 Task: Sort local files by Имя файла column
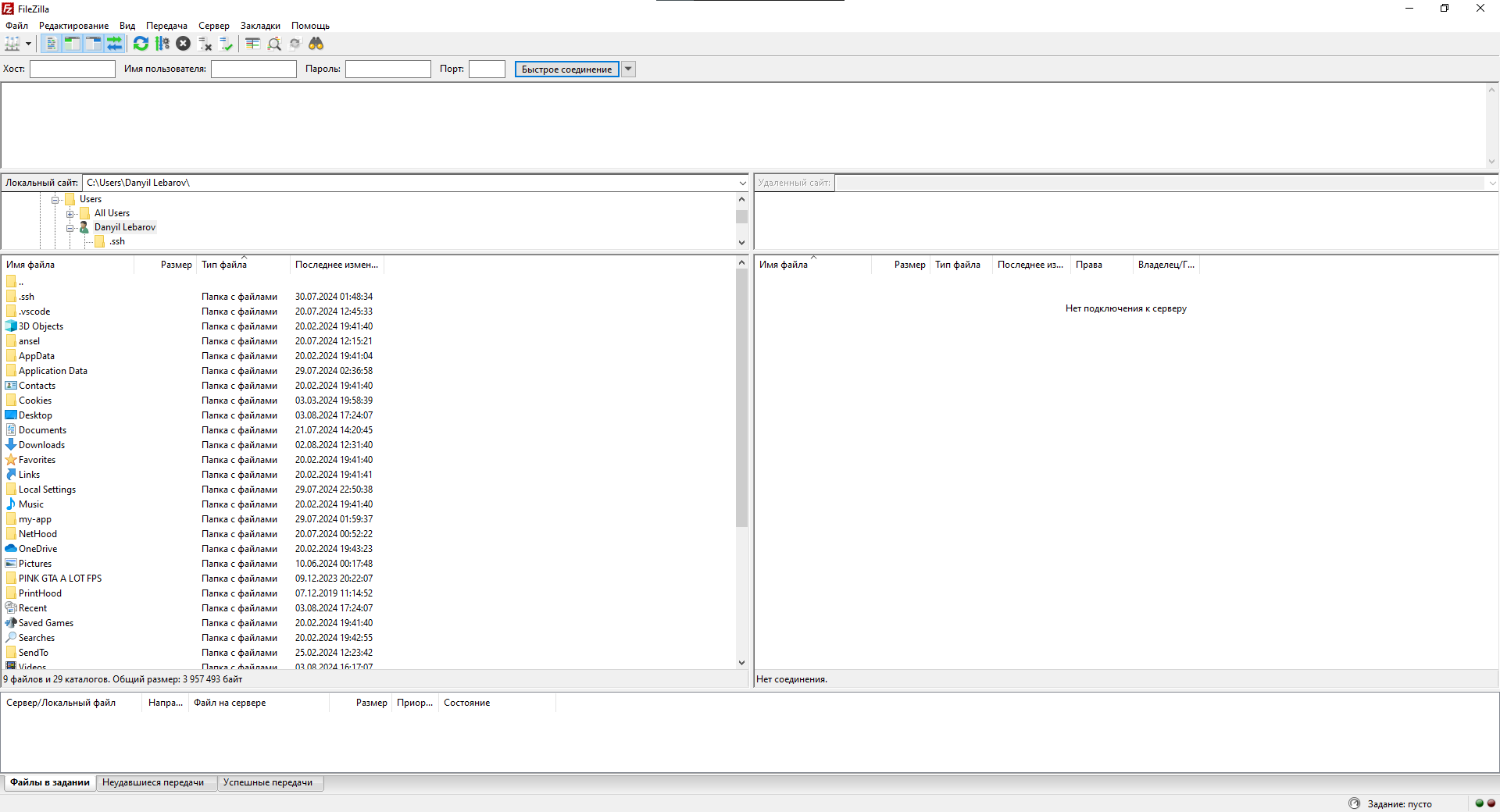[x=68, y=265]
